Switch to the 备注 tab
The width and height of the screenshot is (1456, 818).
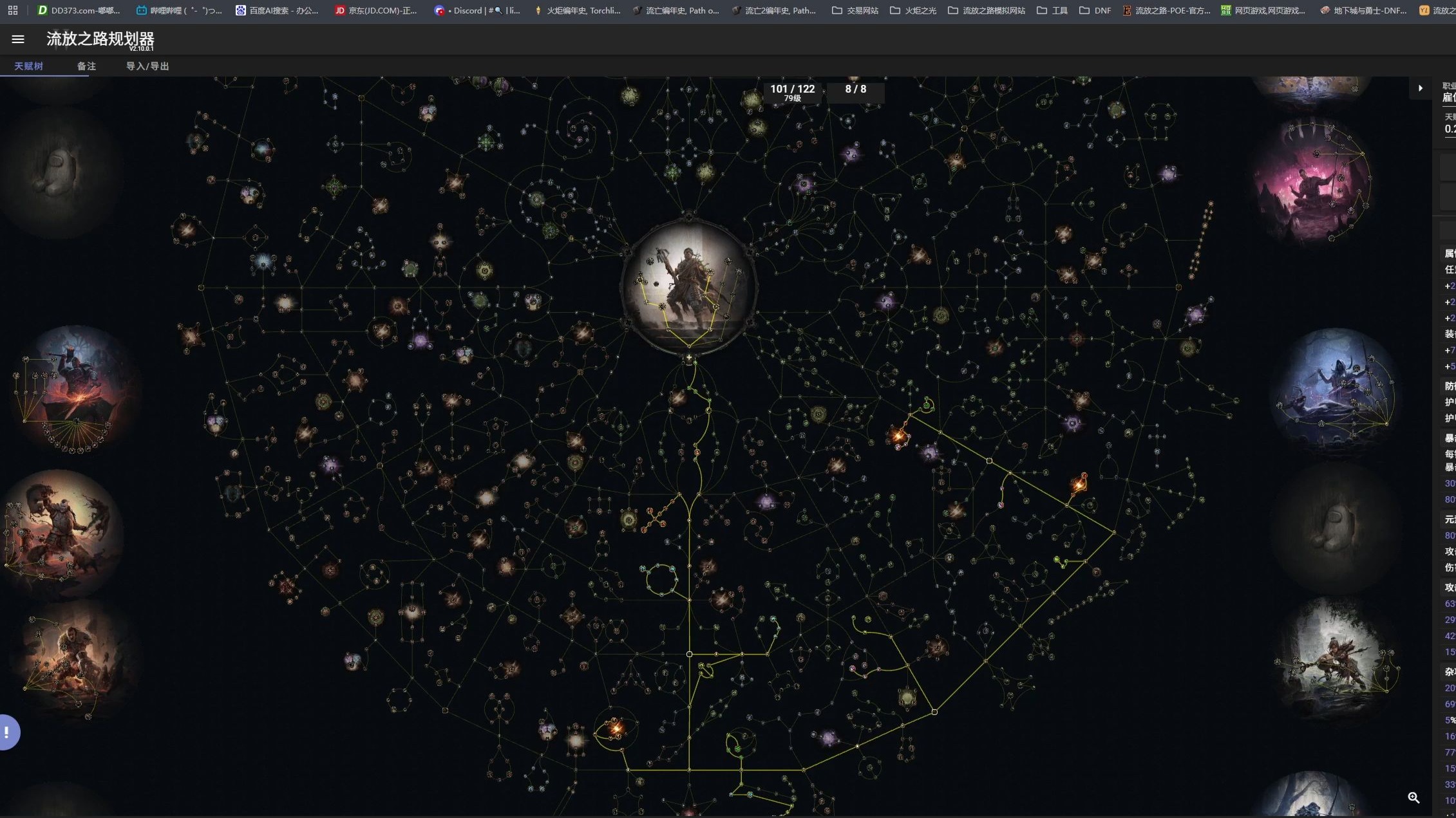pyautogui.click(x=86, y=66)
